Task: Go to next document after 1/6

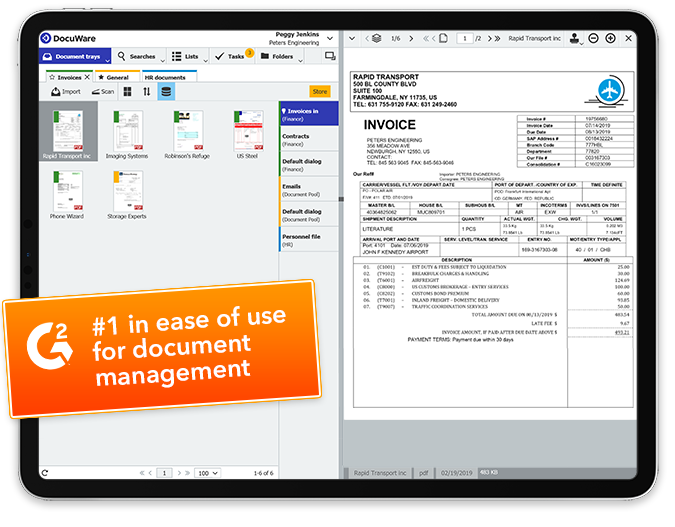Action: pyautogui.click(x=411, y=38)
